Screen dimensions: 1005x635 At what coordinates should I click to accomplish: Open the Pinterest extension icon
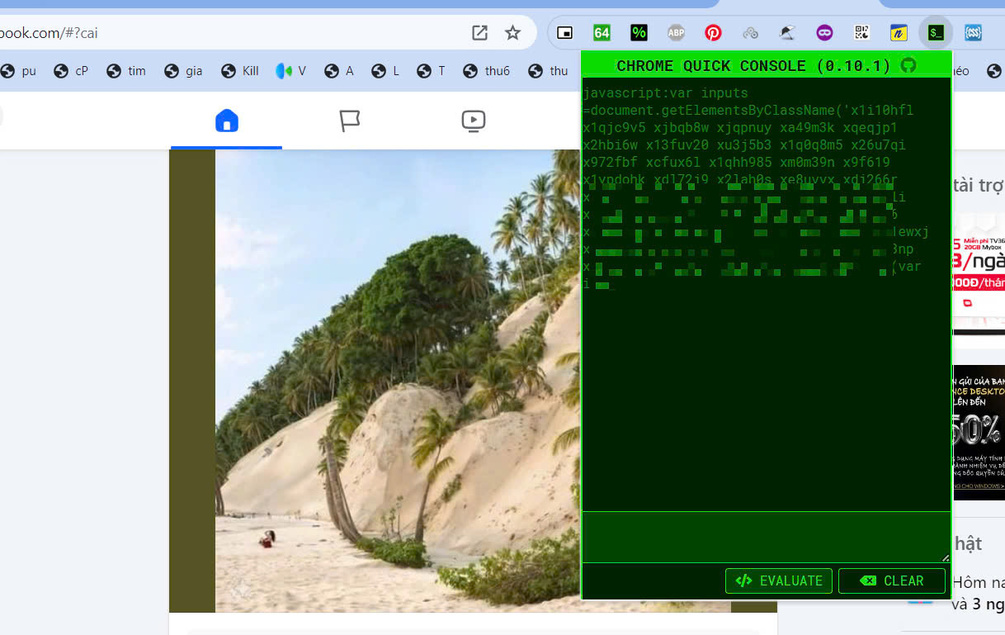click(x=713, y=33)
